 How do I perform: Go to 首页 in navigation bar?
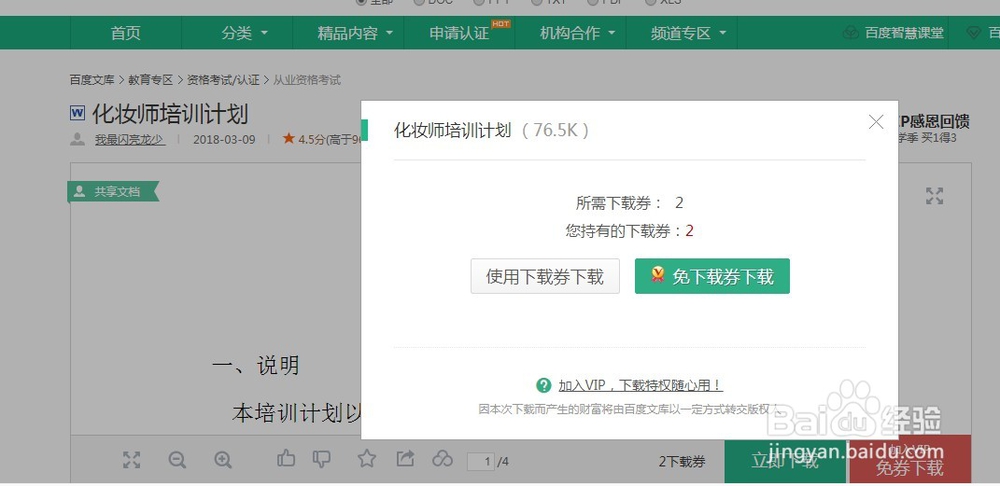point(126,33)
